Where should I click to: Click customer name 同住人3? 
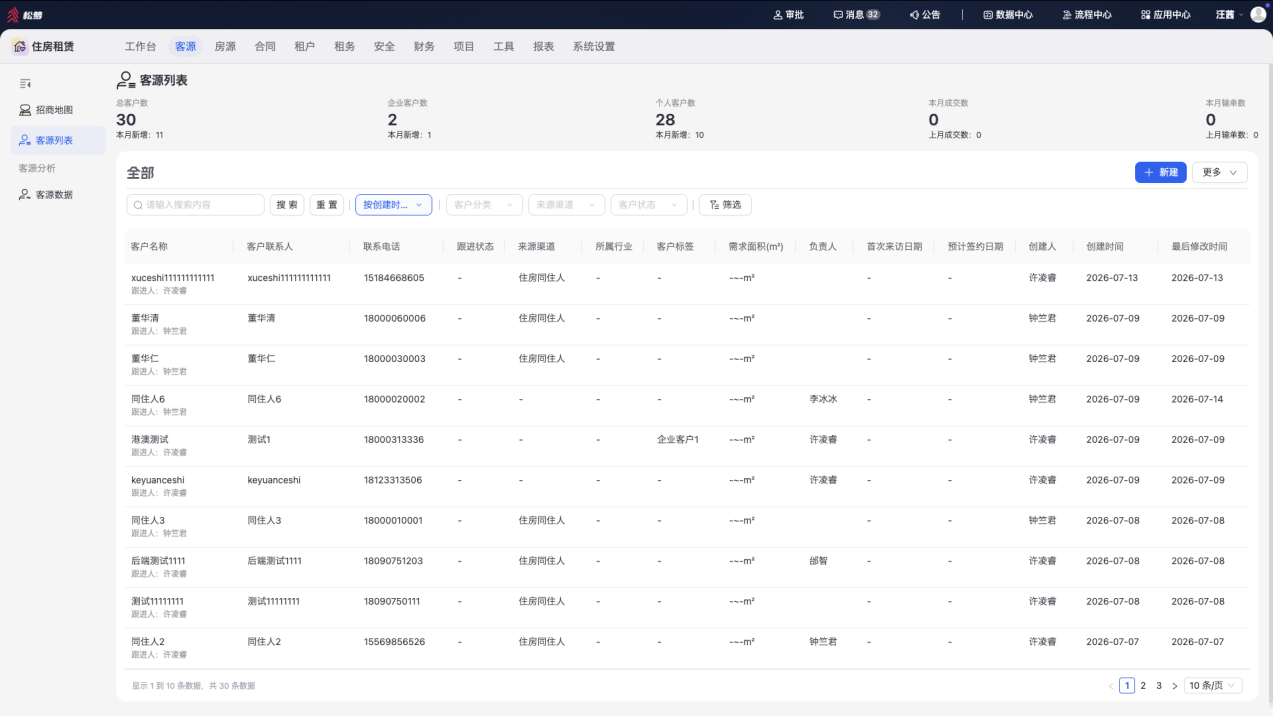[148, 520]
